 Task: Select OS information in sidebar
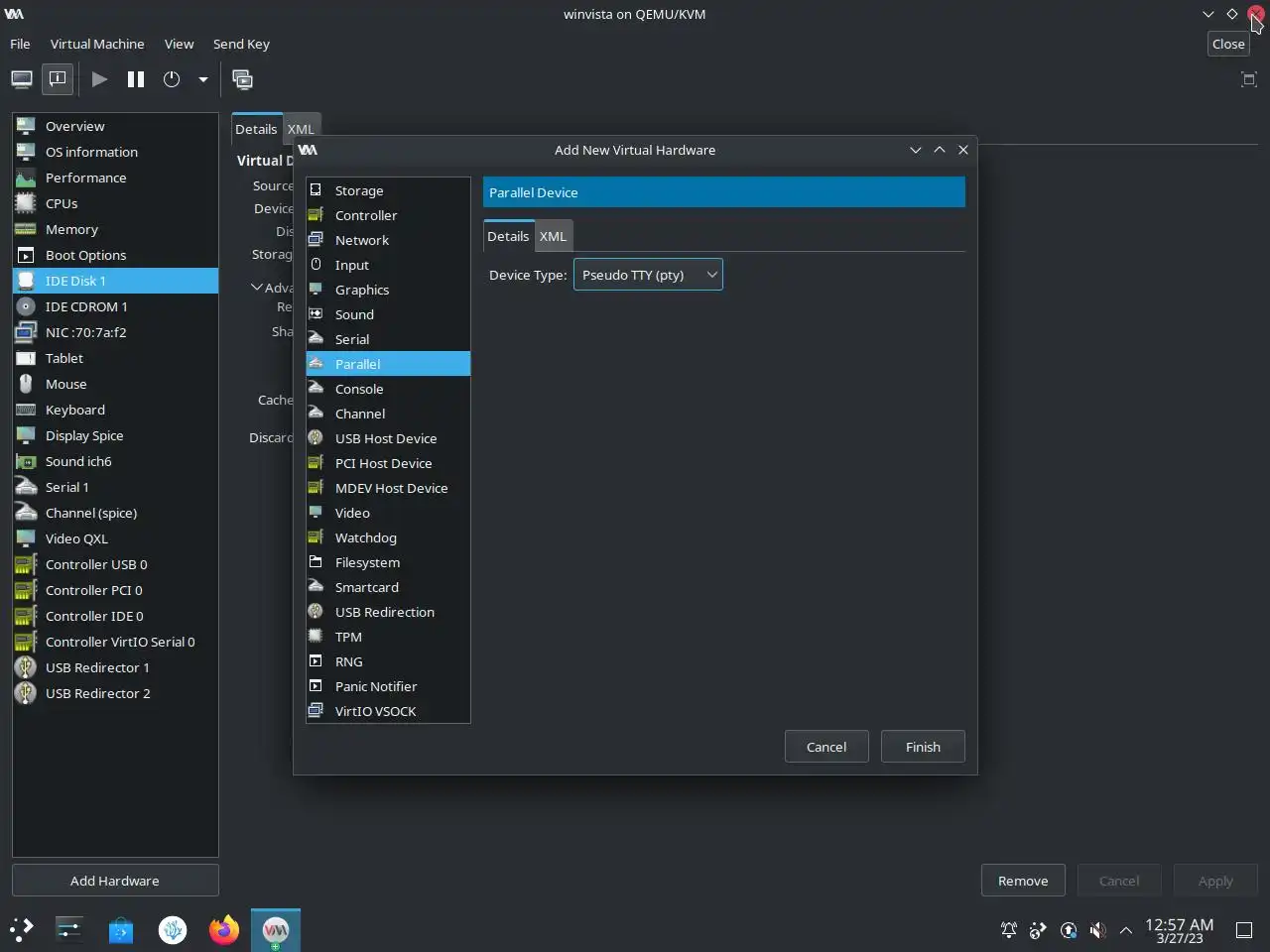pos(115,152)
